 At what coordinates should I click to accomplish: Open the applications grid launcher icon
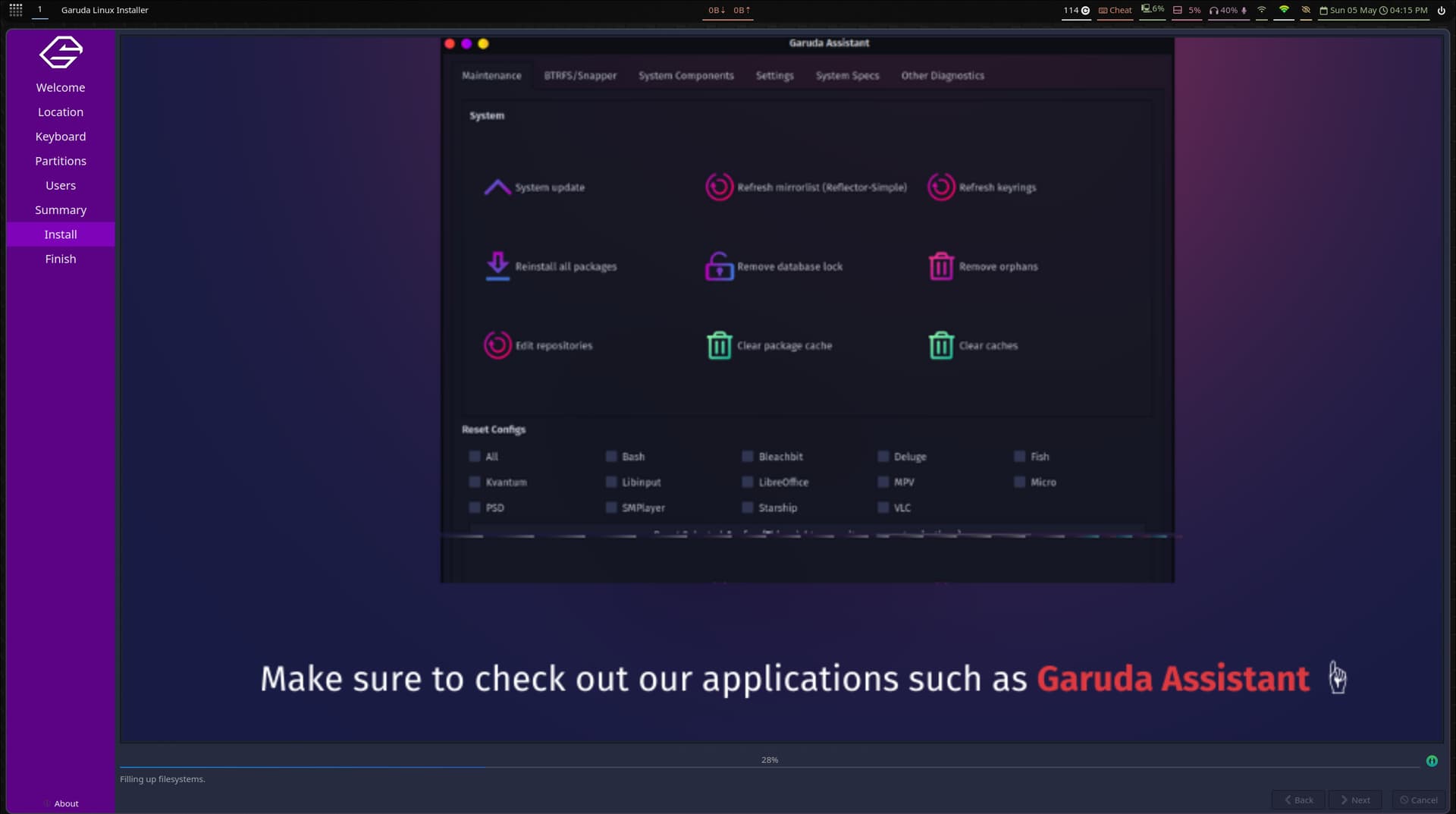[15, 10]
